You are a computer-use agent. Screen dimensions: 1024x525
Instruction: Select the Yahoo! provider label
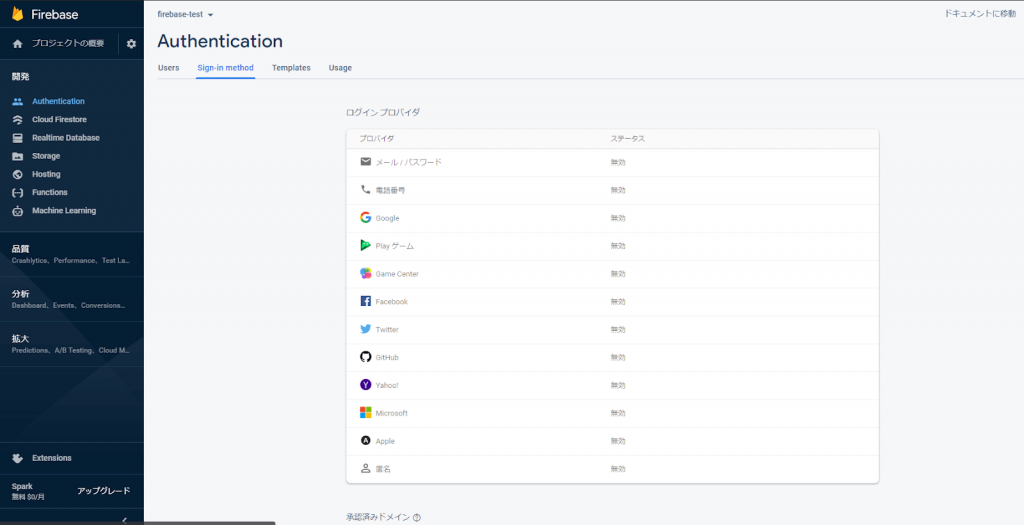point(387,385)
